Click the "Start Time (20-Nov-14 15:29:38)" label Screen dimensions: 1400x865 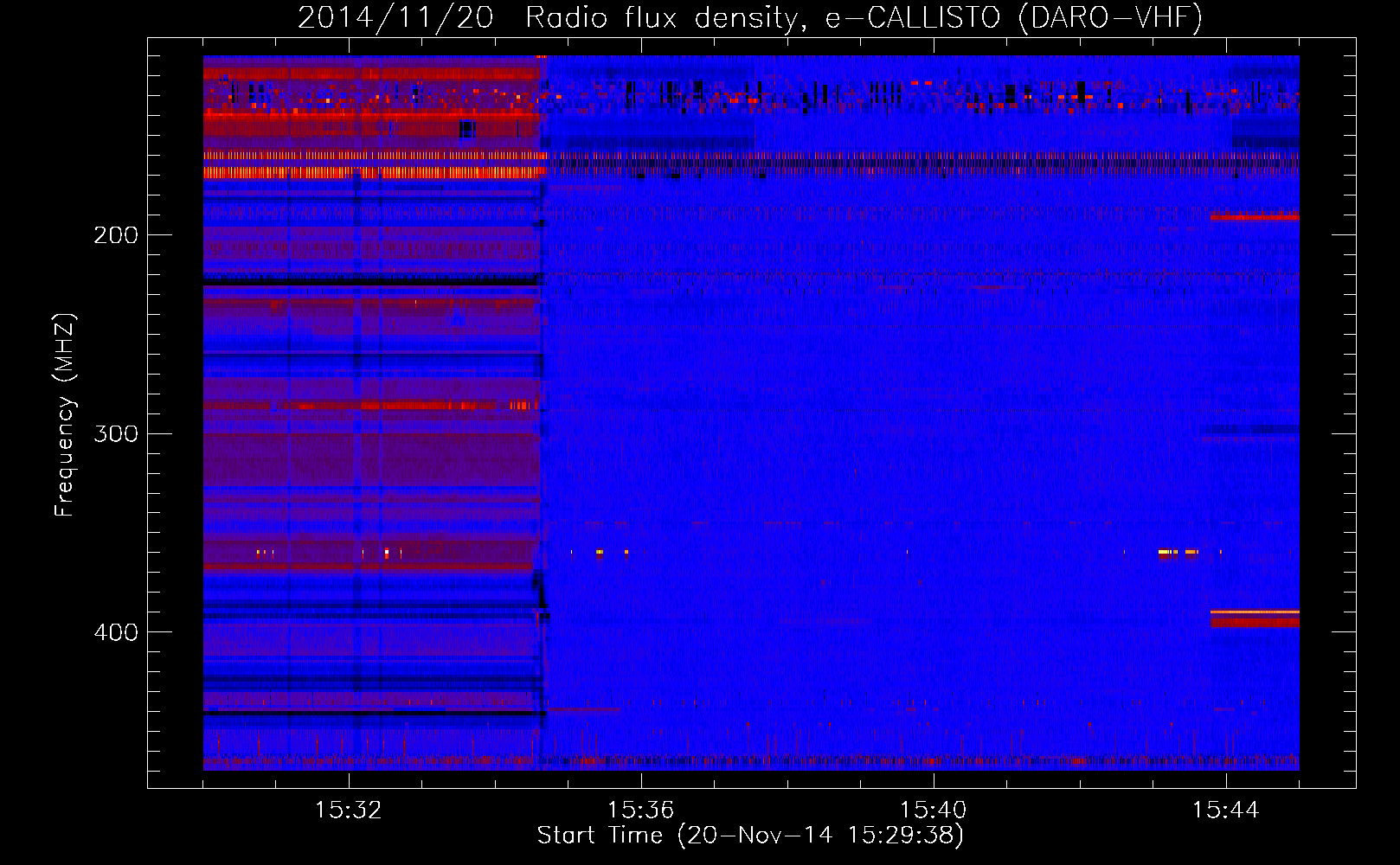coord(750,836)
